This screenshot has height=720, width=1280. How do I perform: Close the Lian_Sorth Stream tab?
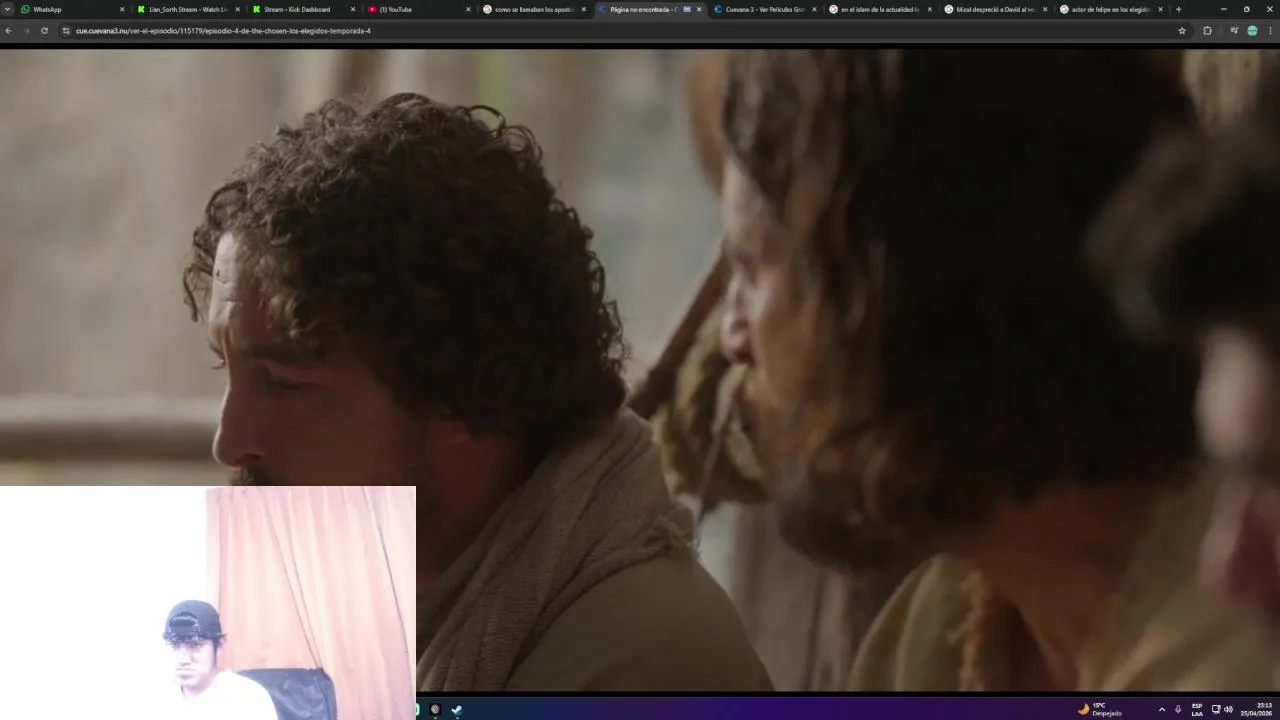(x=237, y=9)
